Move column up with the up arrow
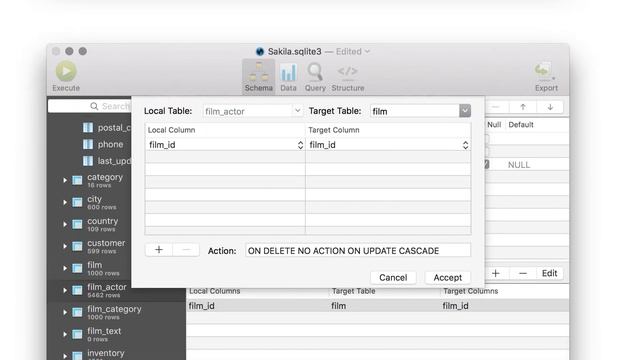 (523, 107)
